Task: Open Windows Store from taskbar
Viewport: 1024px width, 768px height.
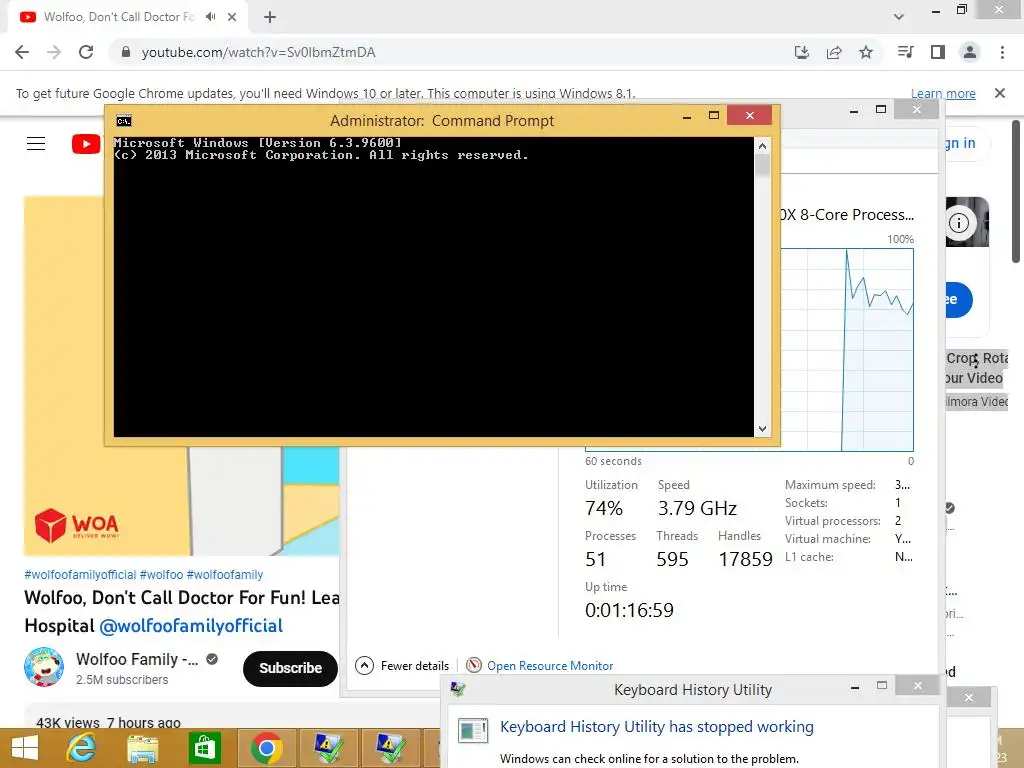Action: click(x=204, y=748)
